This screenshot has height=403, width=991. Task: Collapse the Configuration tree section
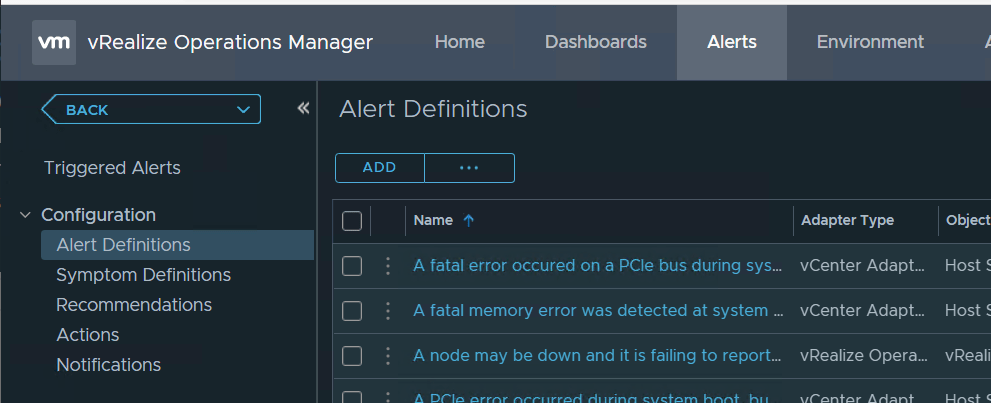tap(25, 215)
